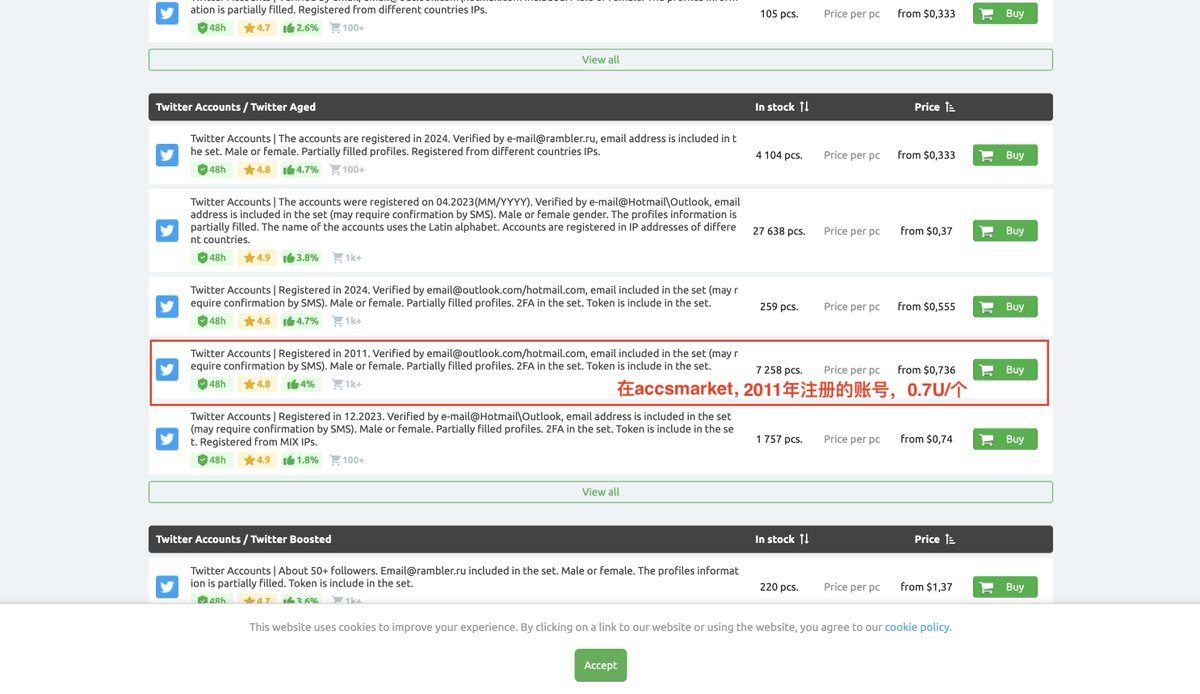The image size is (1200, 694).
Task: Accept the cookie notice
Action: click(600, 665)
